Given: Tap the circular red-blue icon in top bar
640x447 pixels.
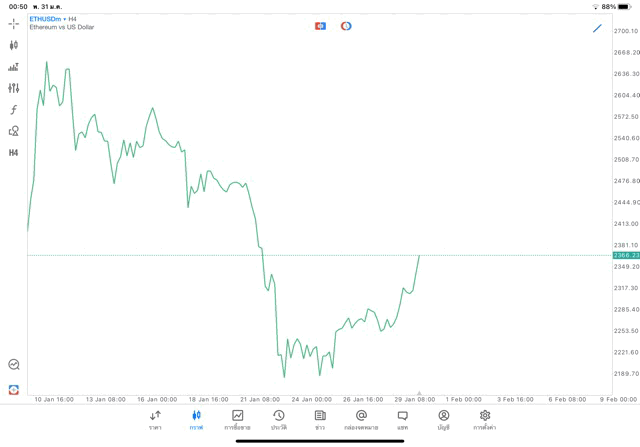Looking at the screenshot, I should coord(346,26).
